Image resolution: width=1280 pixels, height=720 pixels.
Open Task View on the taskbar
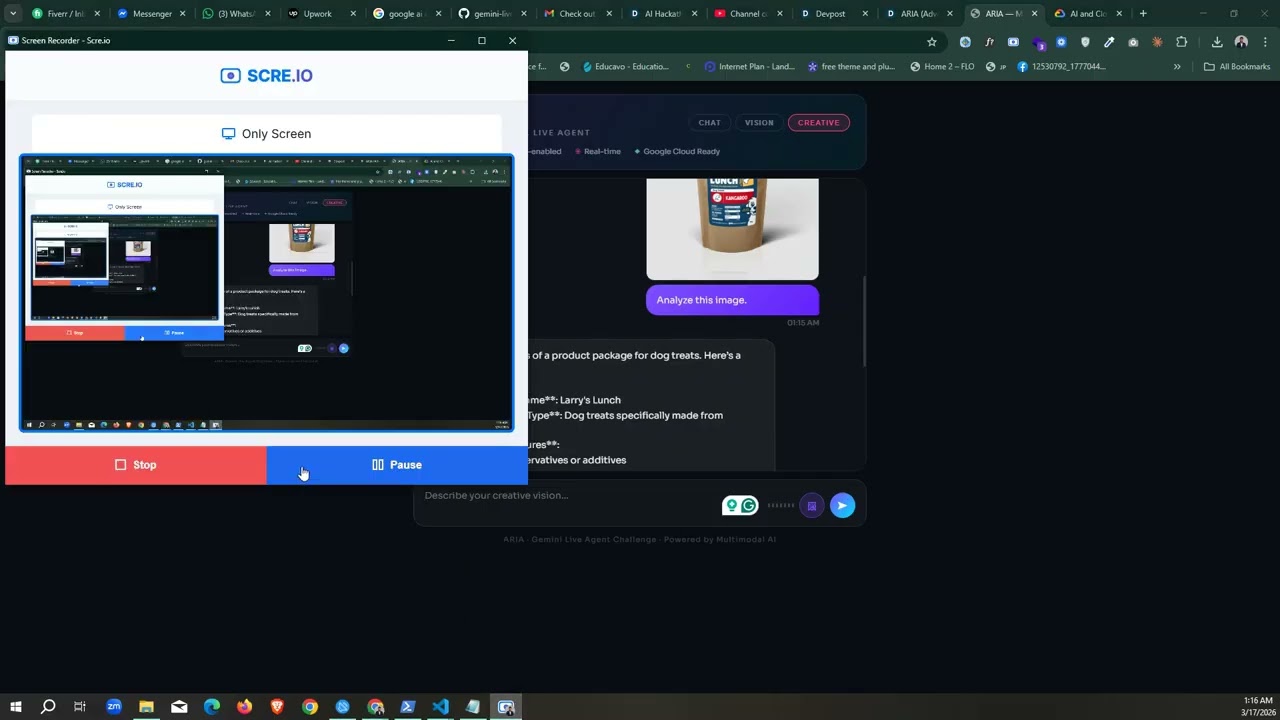(x=80, y=707)
